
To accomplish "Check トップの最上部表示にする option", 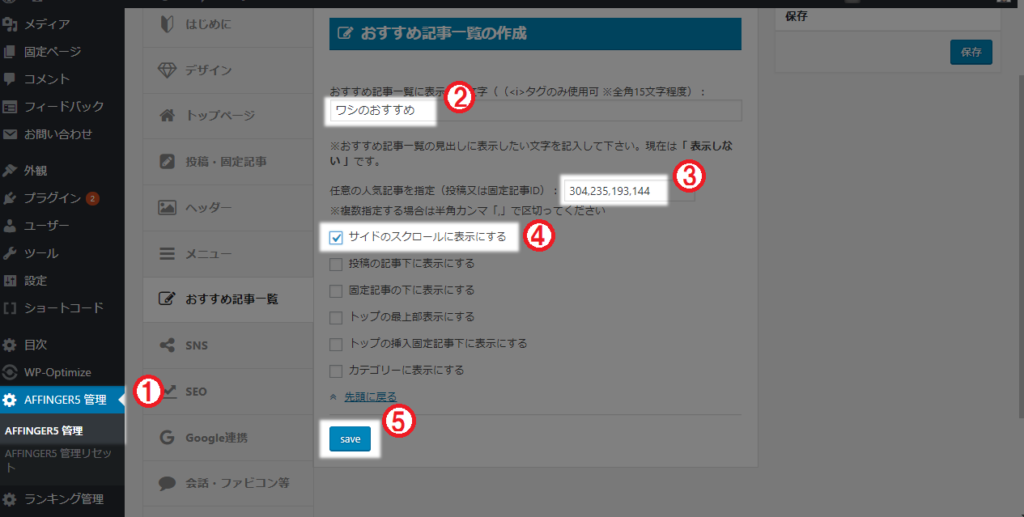I will tap(336, 317).
